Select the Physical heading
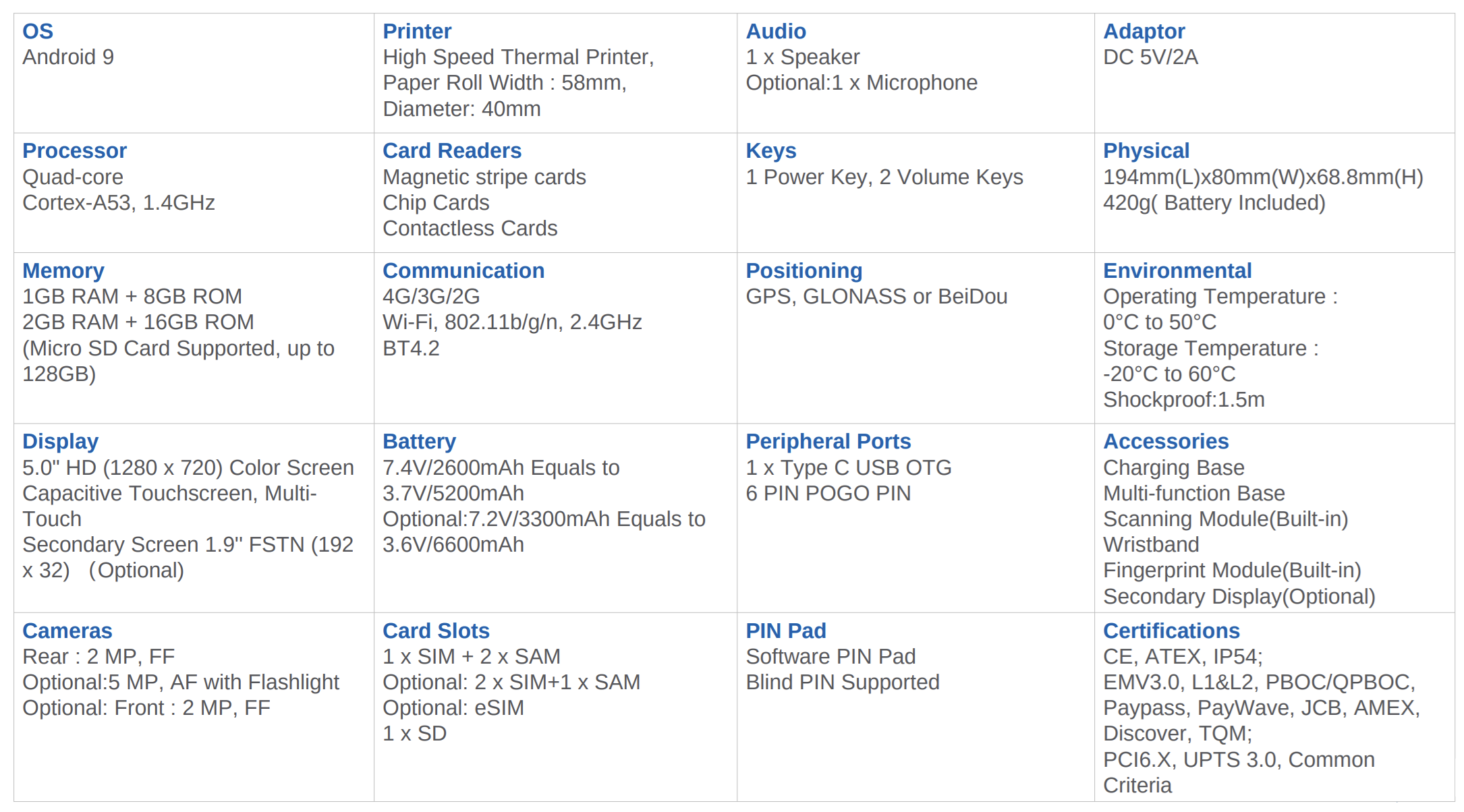This screenshot has height=812, width=1464. click(x=1146, y=150)
